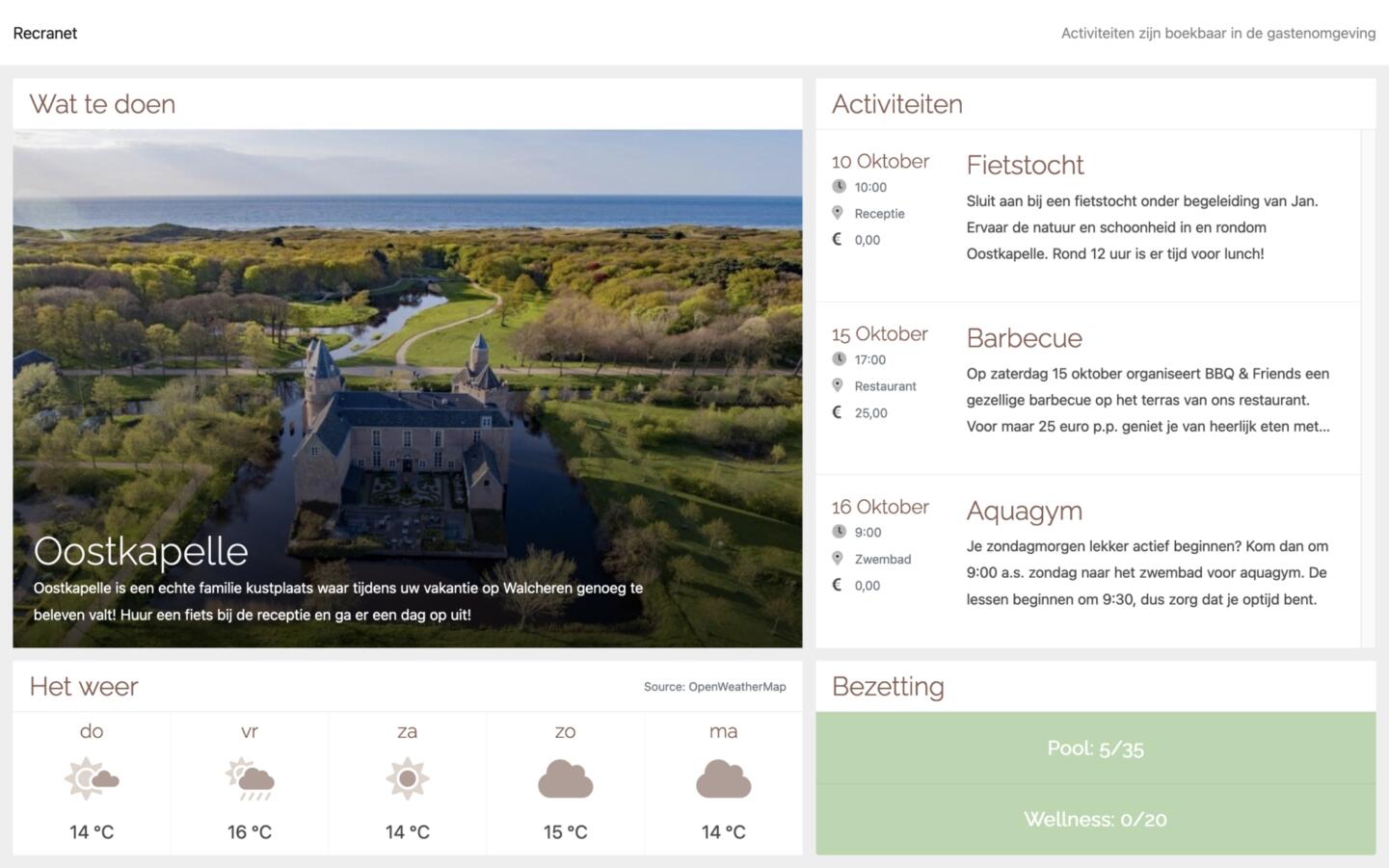The height and width of the screenshot is (868, 1389).
Task: Click the clock icon beside Aquagym 9:00
Action: [x=839, y=532]
